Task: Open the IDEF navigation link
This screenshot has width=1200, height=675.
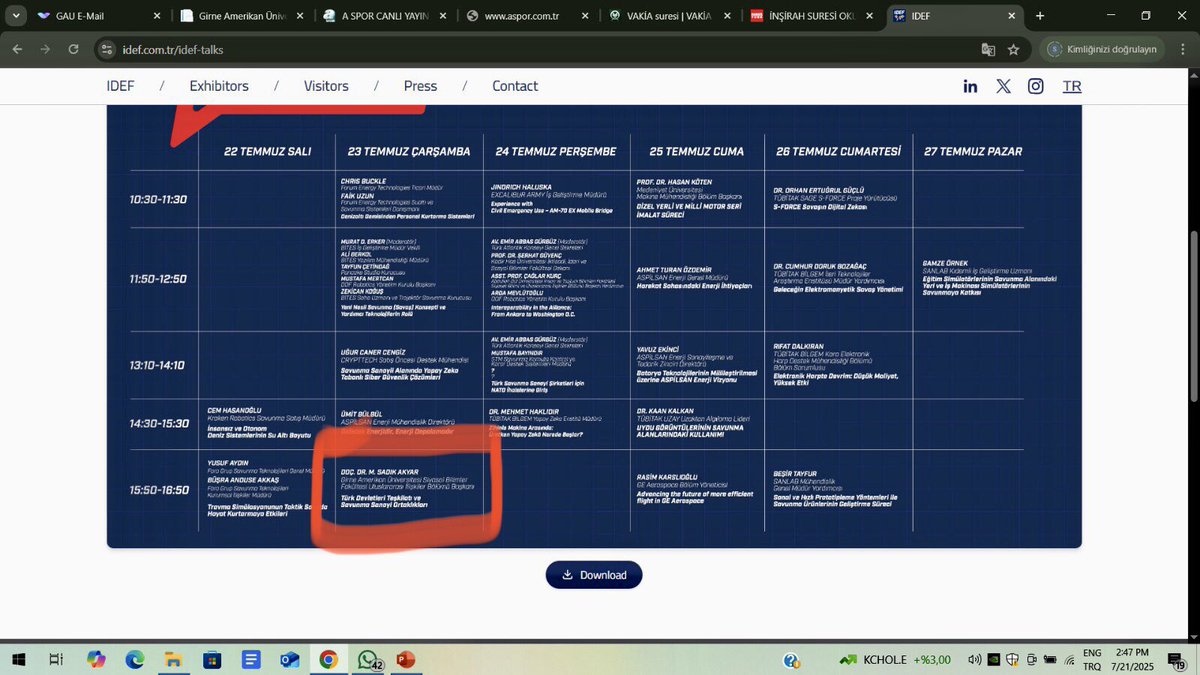Action: (x=121, y=86)
